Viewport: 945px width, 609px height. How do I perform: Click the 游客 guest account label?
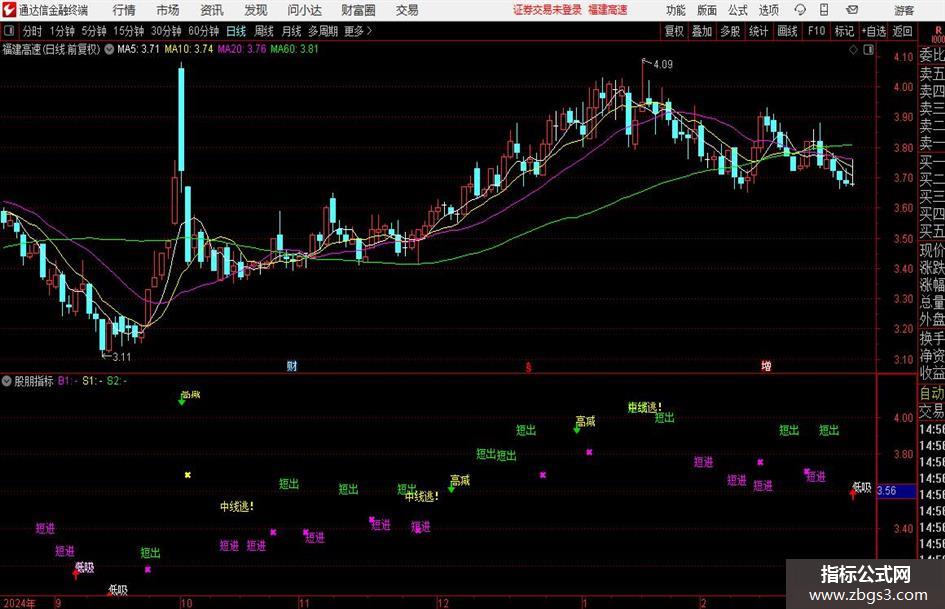[904, 10]
